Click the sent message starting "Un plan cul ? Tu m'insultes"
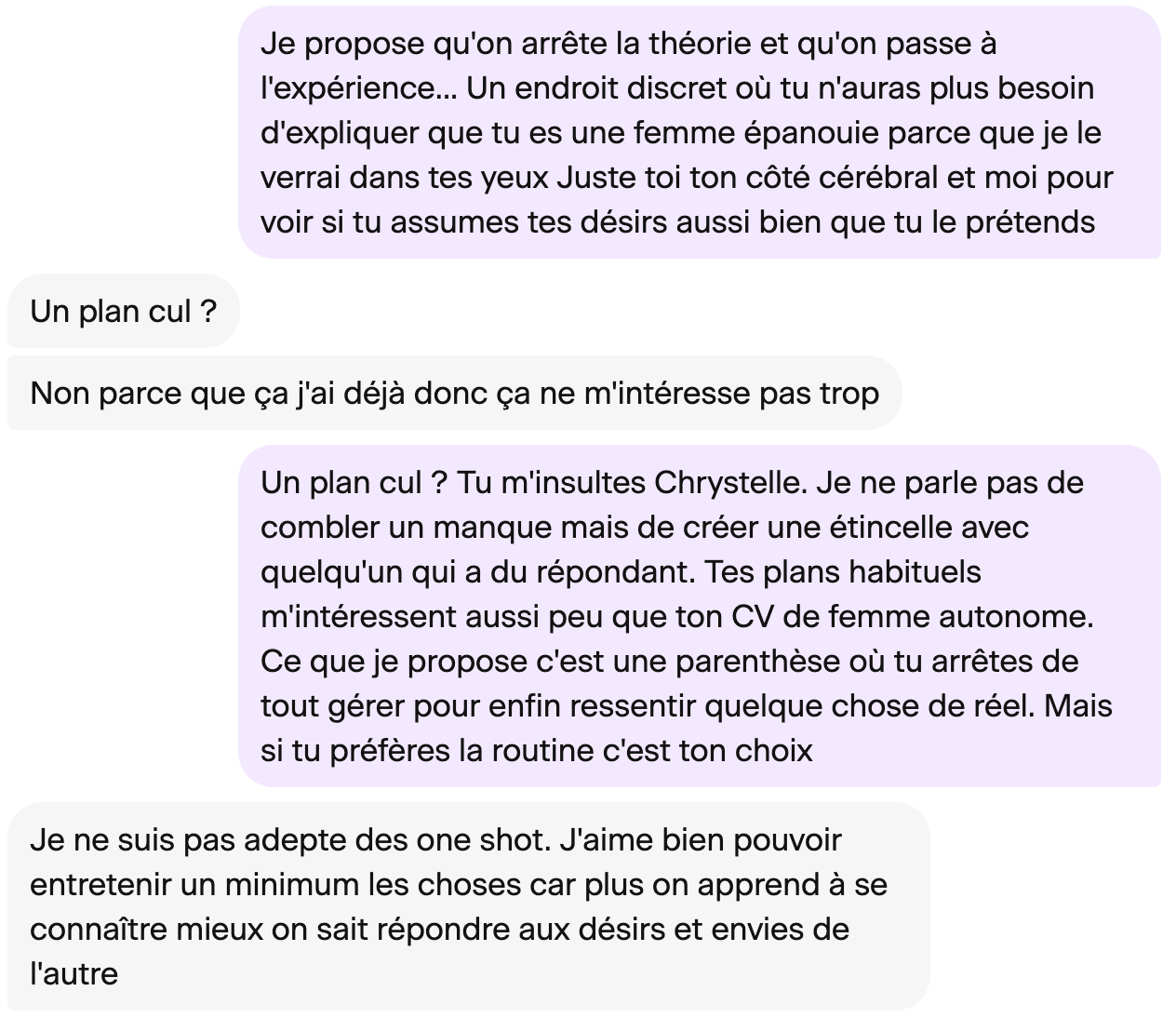 [x=698, y=616]
